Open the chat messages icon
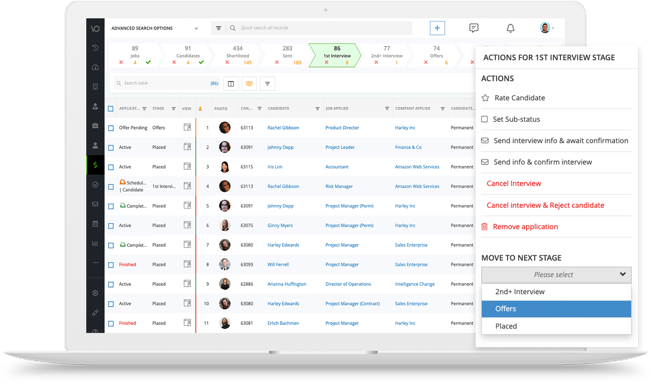Screen dimensions: 650x383 tap(473, 28)
